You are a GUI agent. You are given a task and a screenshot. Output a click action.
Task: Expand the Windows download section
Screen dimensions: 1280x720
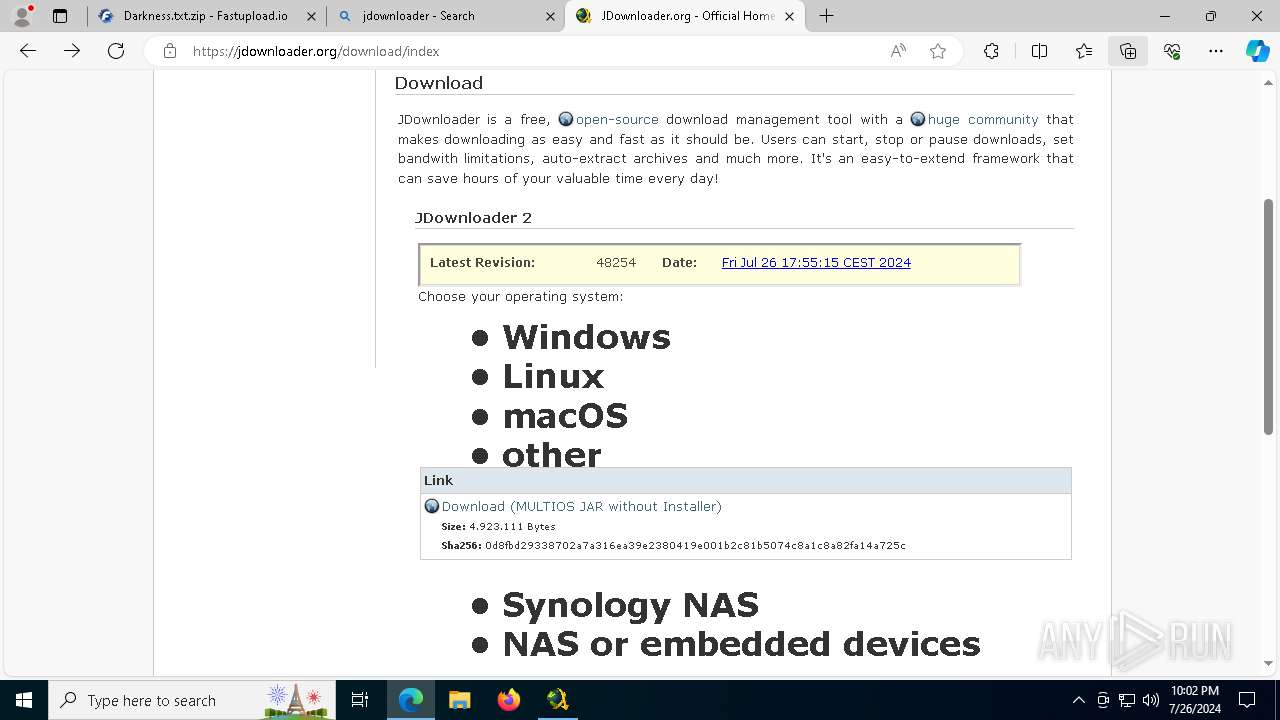pyautogui.click(x=586, y=337)
